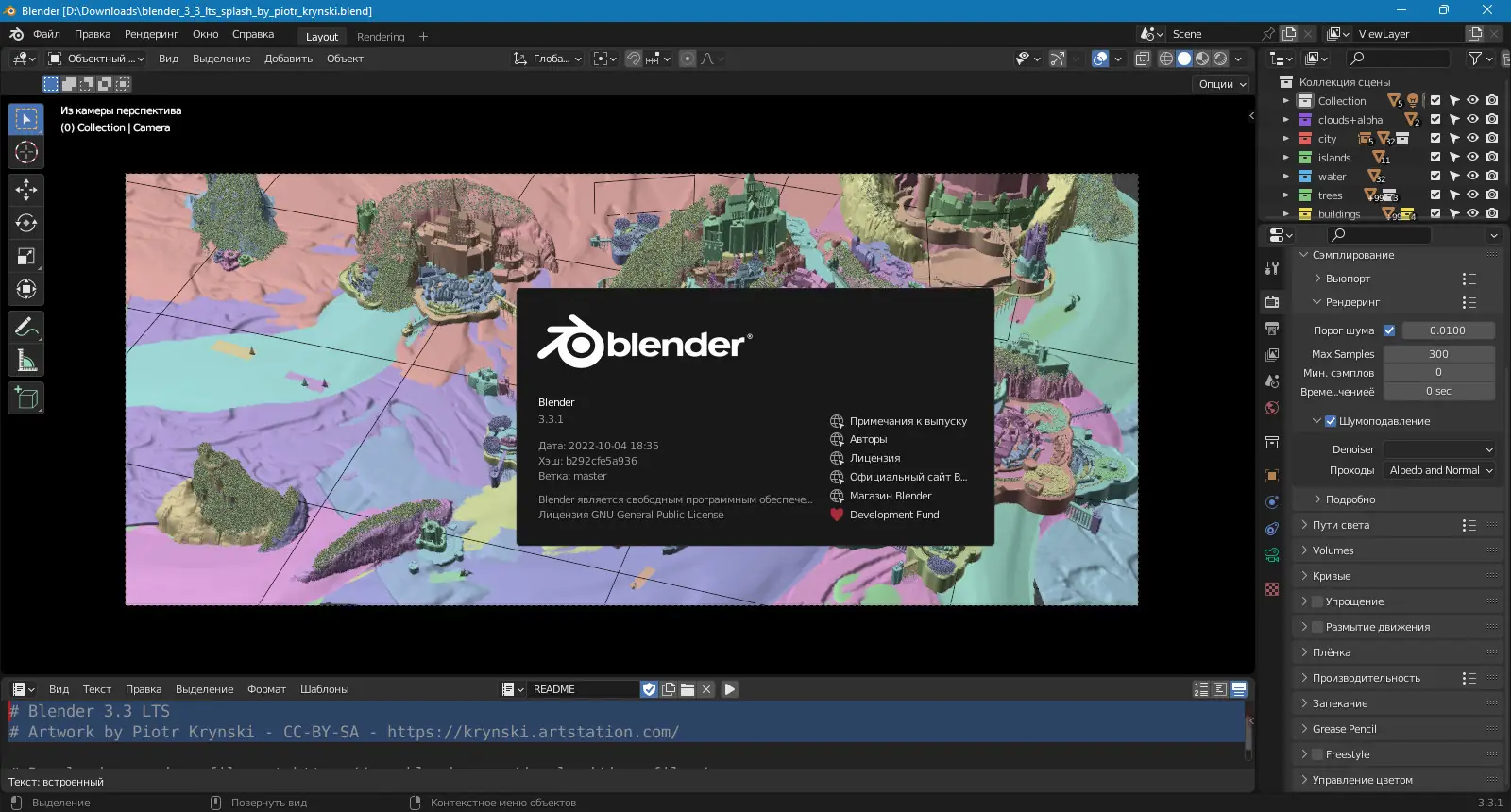Open the Scene properties tab

coord(1272,381)
